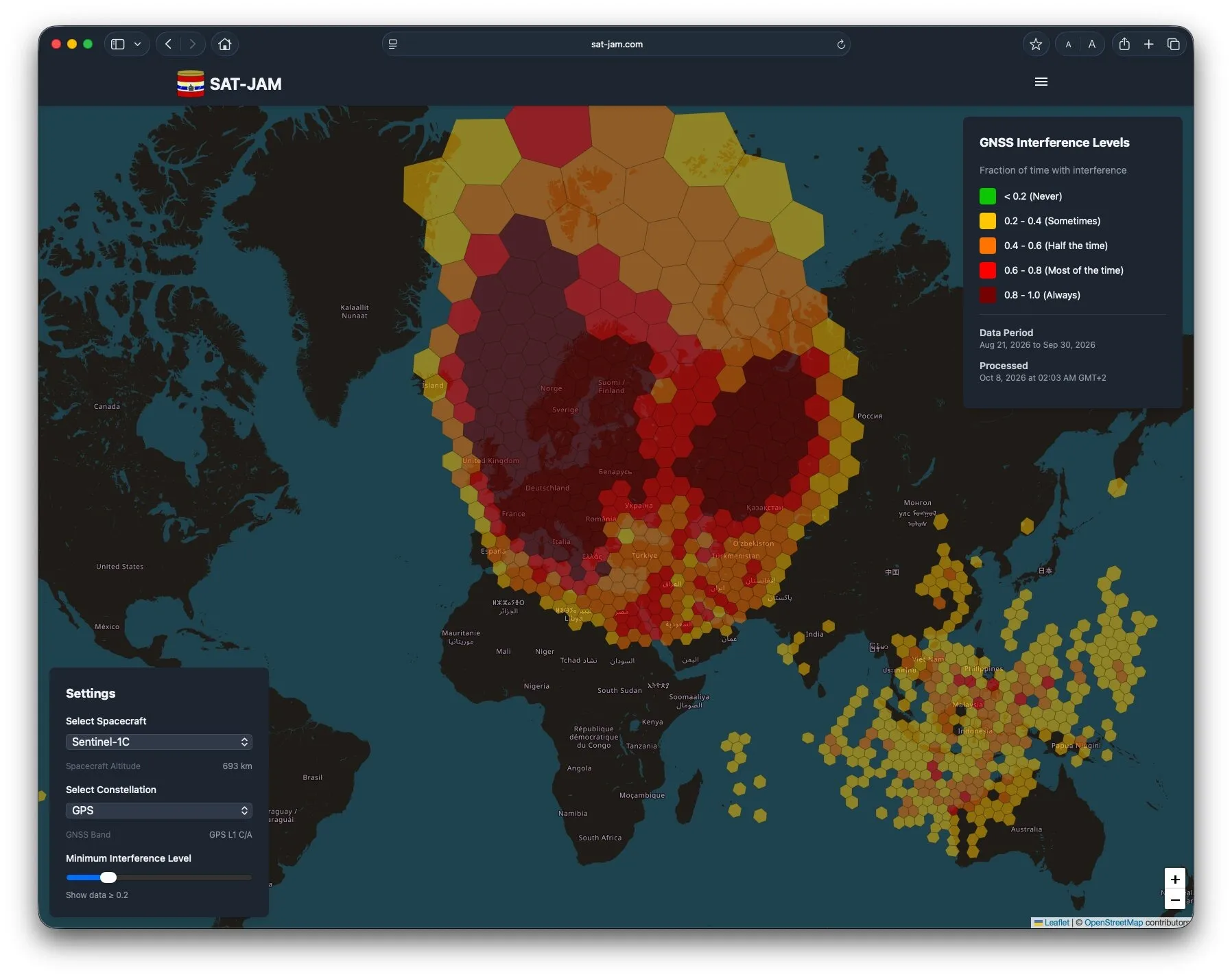Open the browser home page icon

click(224, 44)
